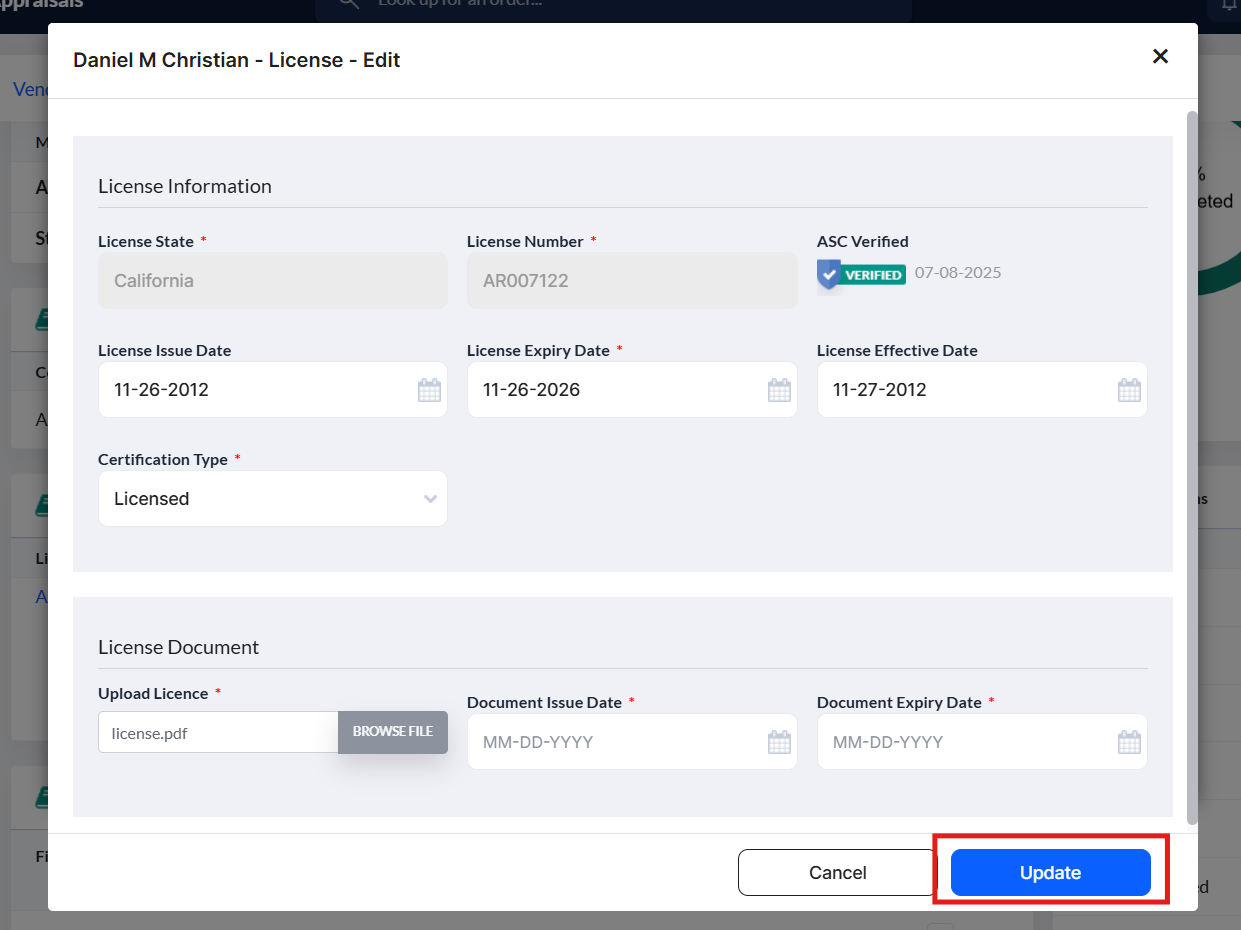Close the license edit dialog with the X
This screenshot has height=930, width=1241.
tap(1160, 56)
